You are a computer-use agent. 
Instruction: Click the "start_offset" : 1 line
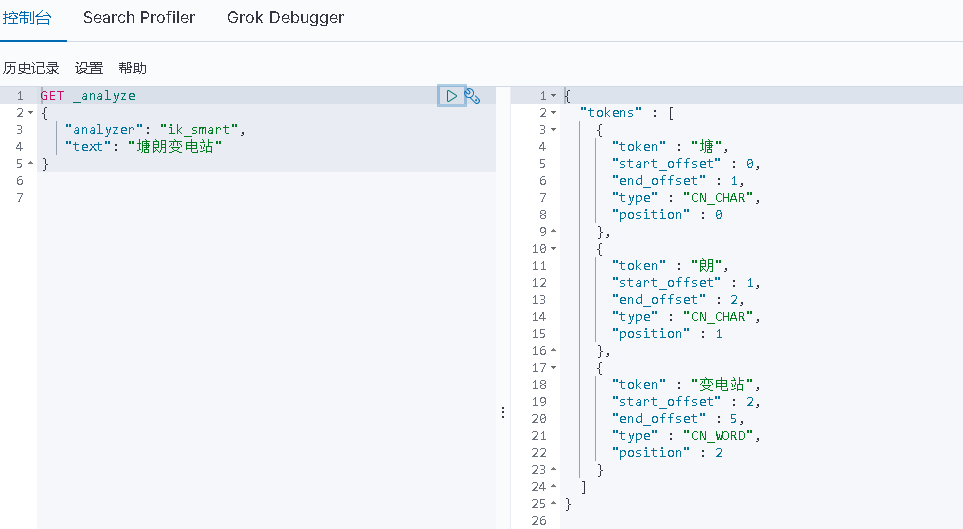point(686,283)
